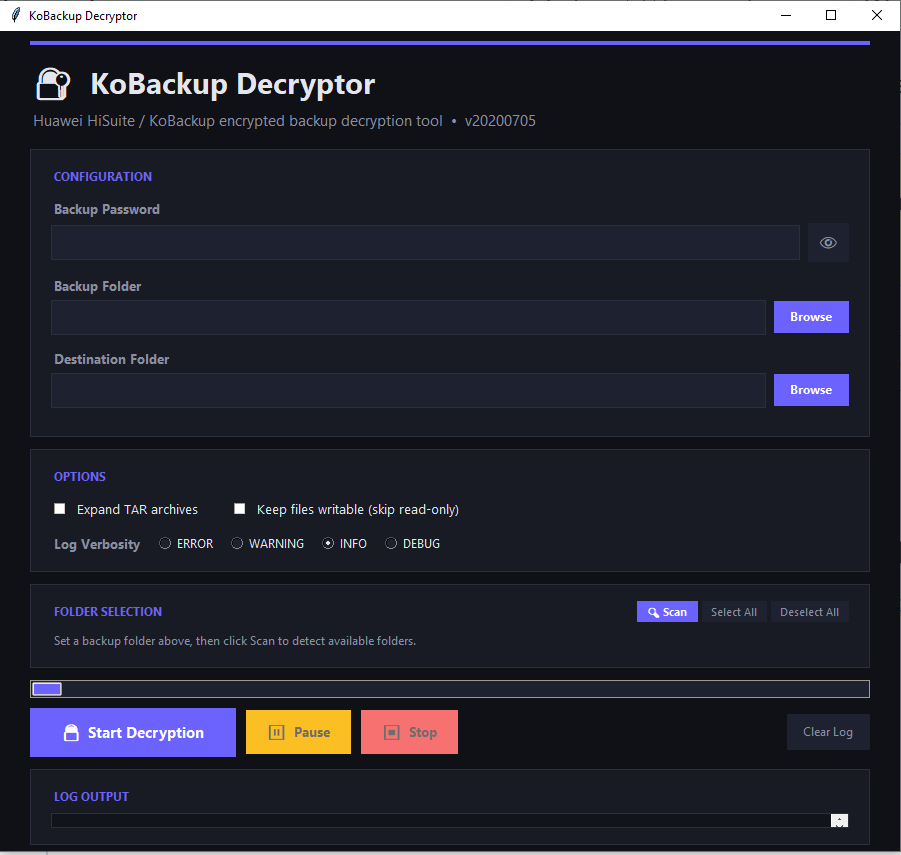This screenshot has width=901, height=855.
Task: Select ERROR log verbosity
Action: 165,543
